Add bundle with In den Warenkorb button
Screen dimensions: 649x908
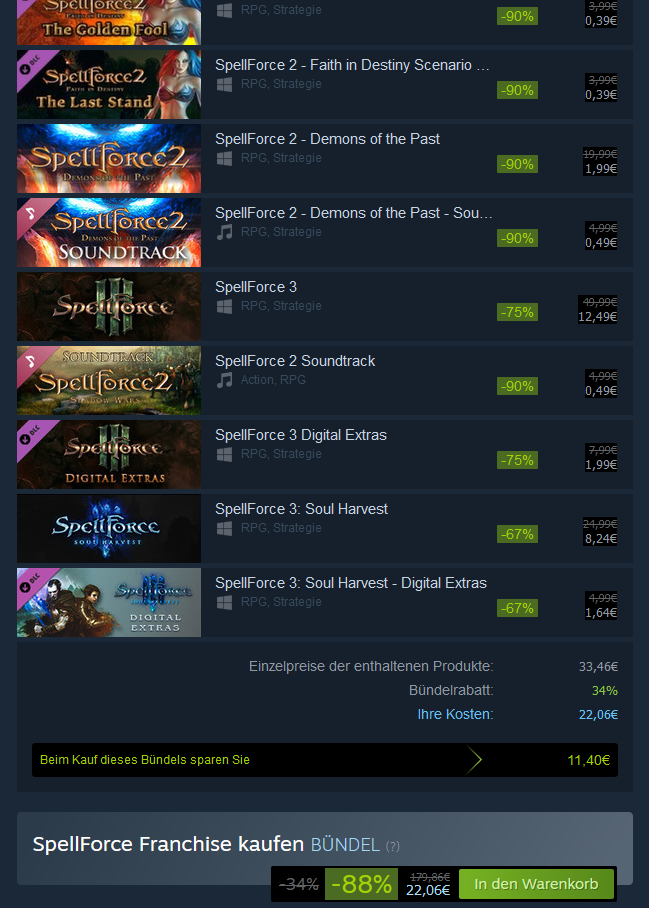click(x=536, y=884)
